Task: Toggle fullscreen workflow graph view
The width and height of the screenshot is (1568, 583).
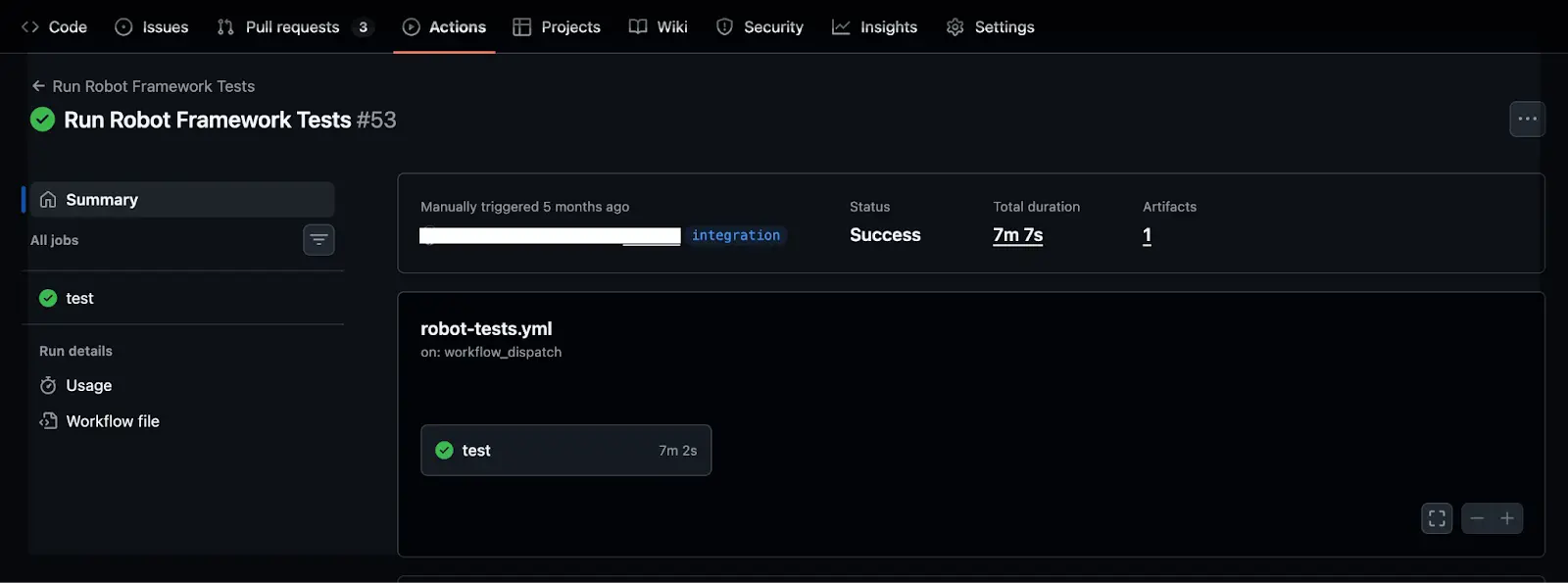Action: (x=1437, y=518)
